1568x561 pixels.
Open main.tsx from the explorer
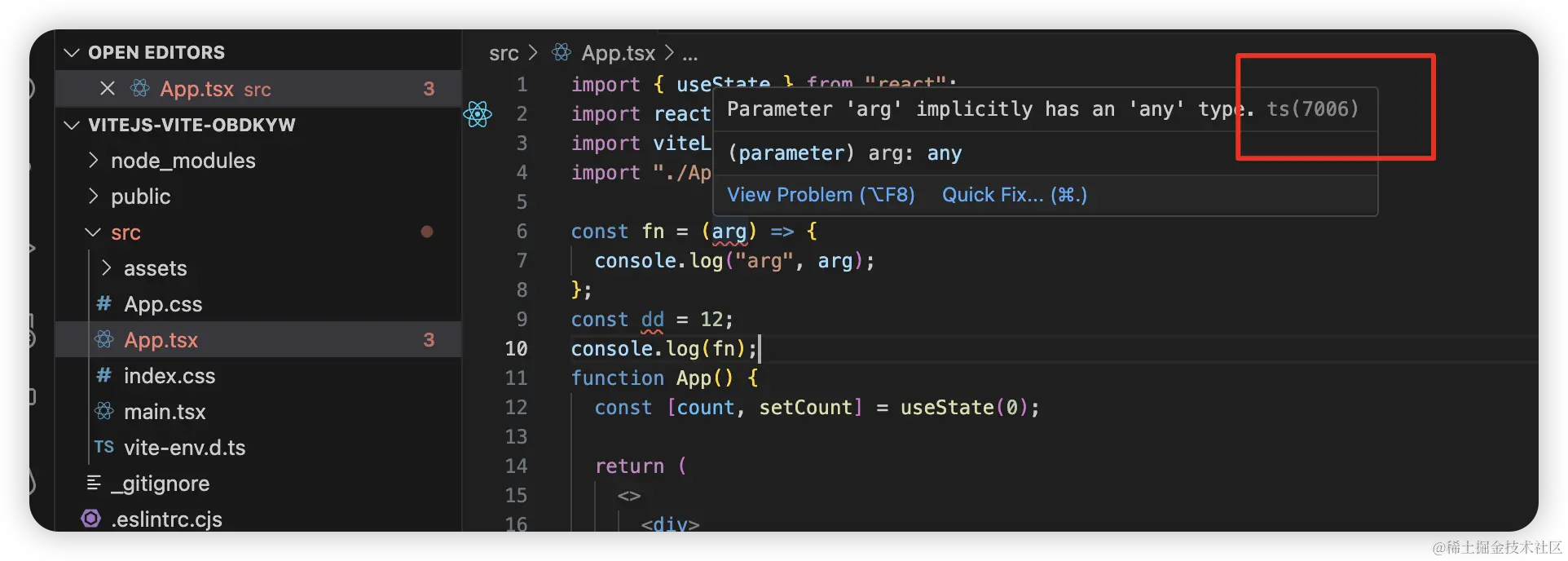[165, 412]
